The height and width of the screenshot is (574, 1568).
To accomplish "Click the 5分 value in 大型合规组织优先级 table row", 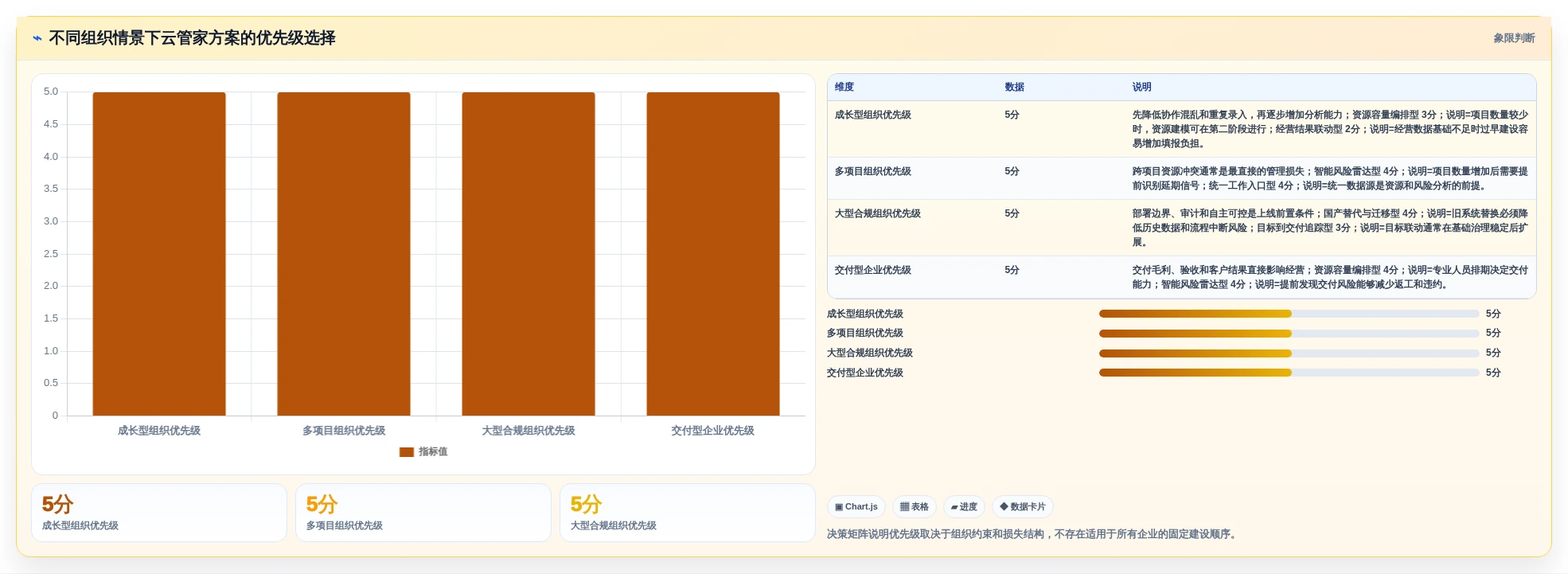I will (x=1012, y=213).
